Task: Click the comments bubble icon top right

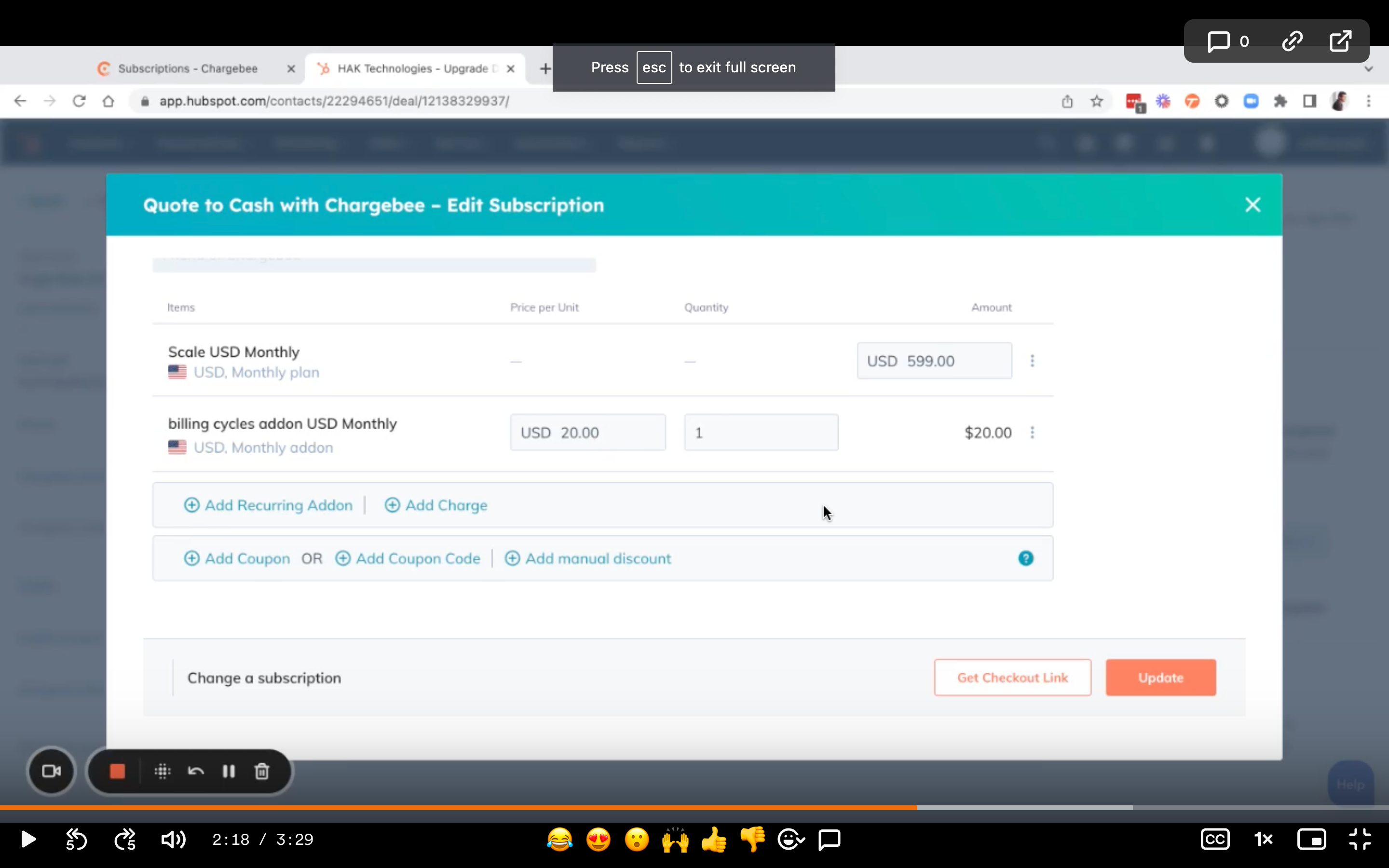Action: (1219, 41)
